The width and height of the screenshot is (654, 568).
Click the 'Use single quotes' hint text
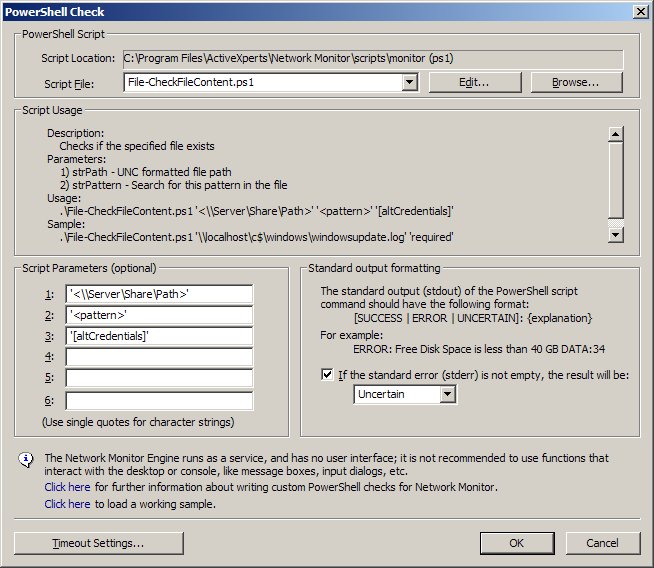click(138, 422)
